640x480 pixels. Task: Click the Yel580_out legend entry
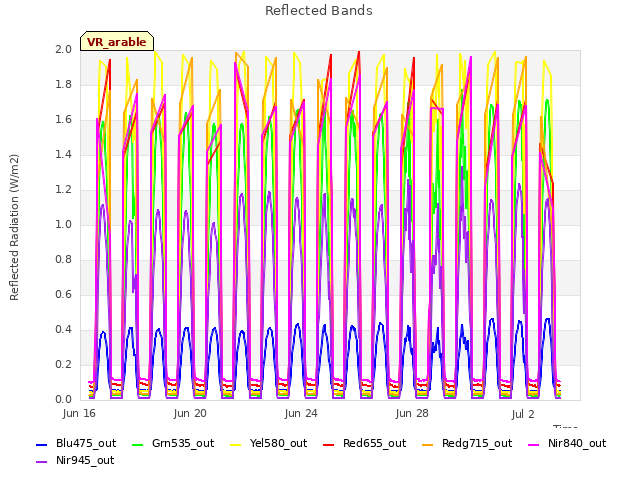pos(269,444)
